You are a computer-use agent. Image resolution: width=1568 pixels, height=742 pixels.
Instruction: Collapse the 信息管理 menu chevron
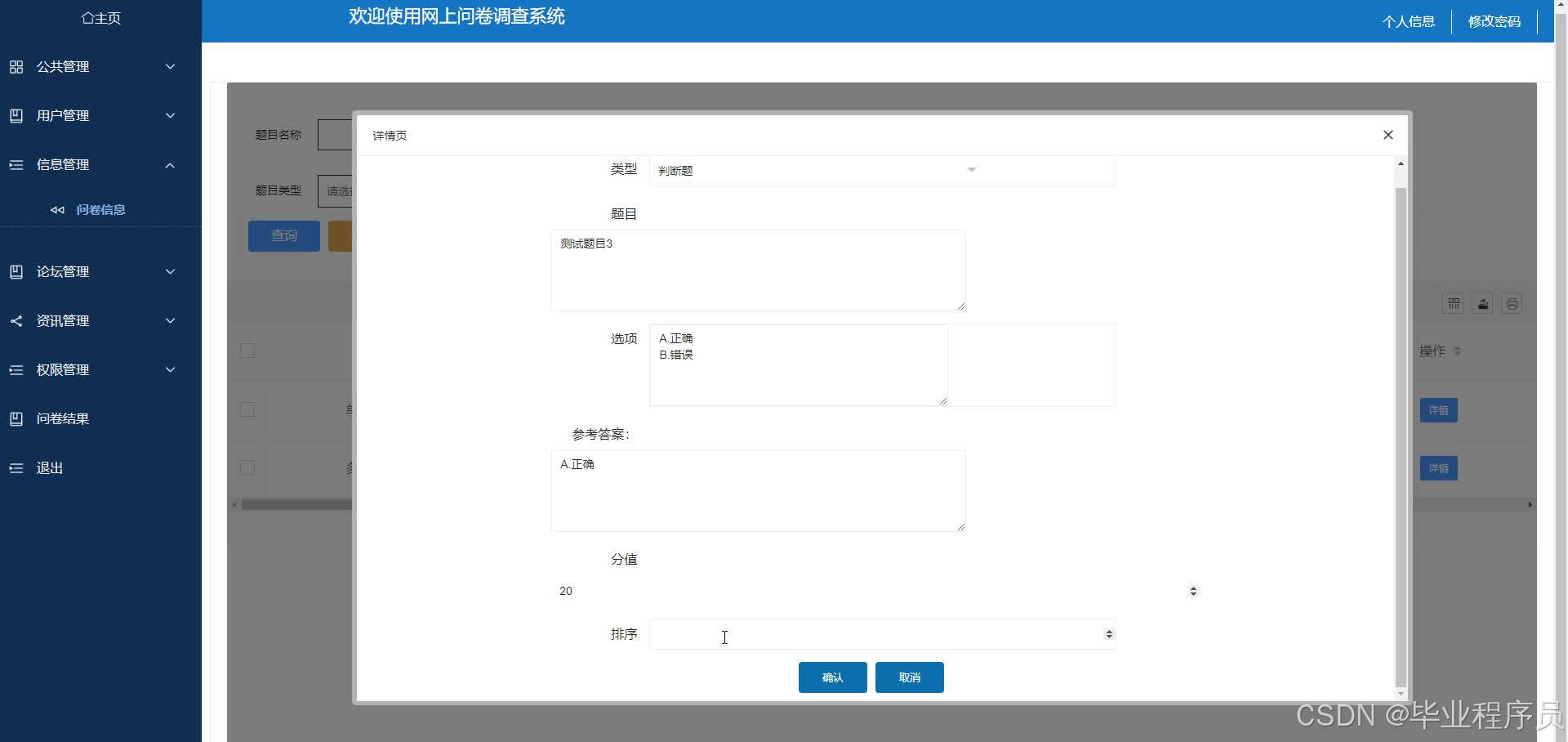pos(170,165)
